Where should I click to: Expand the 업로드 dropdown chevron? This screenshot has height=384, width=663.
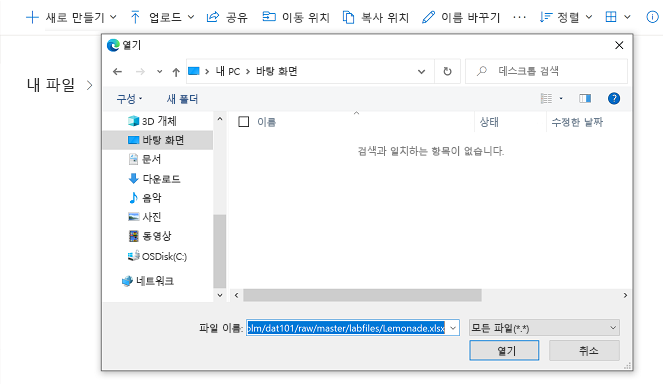tap(191, 17)
